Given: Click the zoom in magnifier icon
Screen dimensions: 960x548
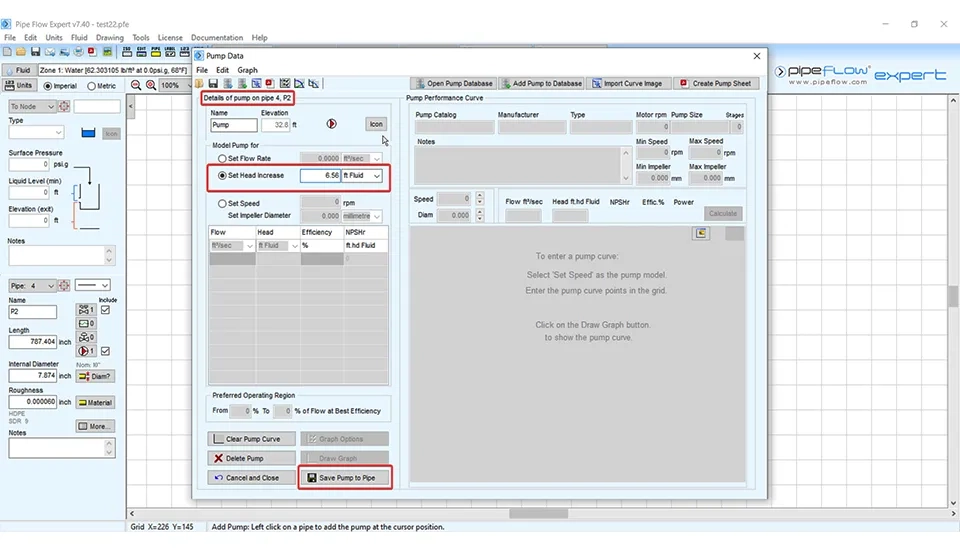Looking at the screenshot, I should coord(151,85).
